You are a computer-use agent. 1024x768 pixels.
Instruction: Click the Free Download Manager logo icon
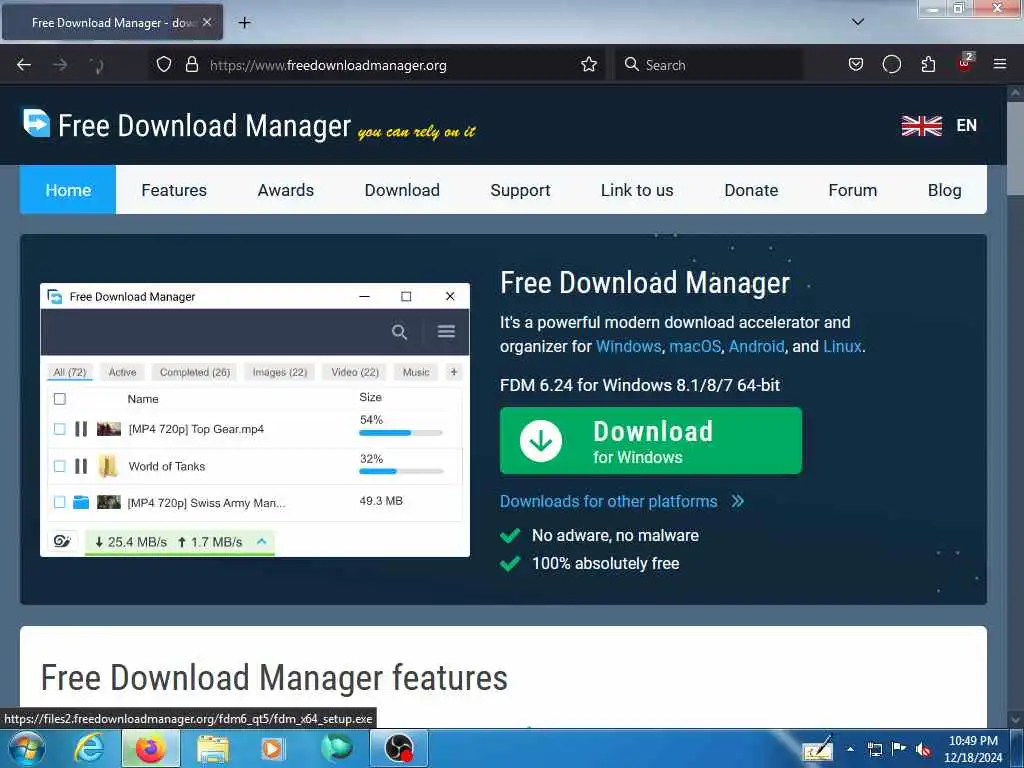click(x=36, y=123)
